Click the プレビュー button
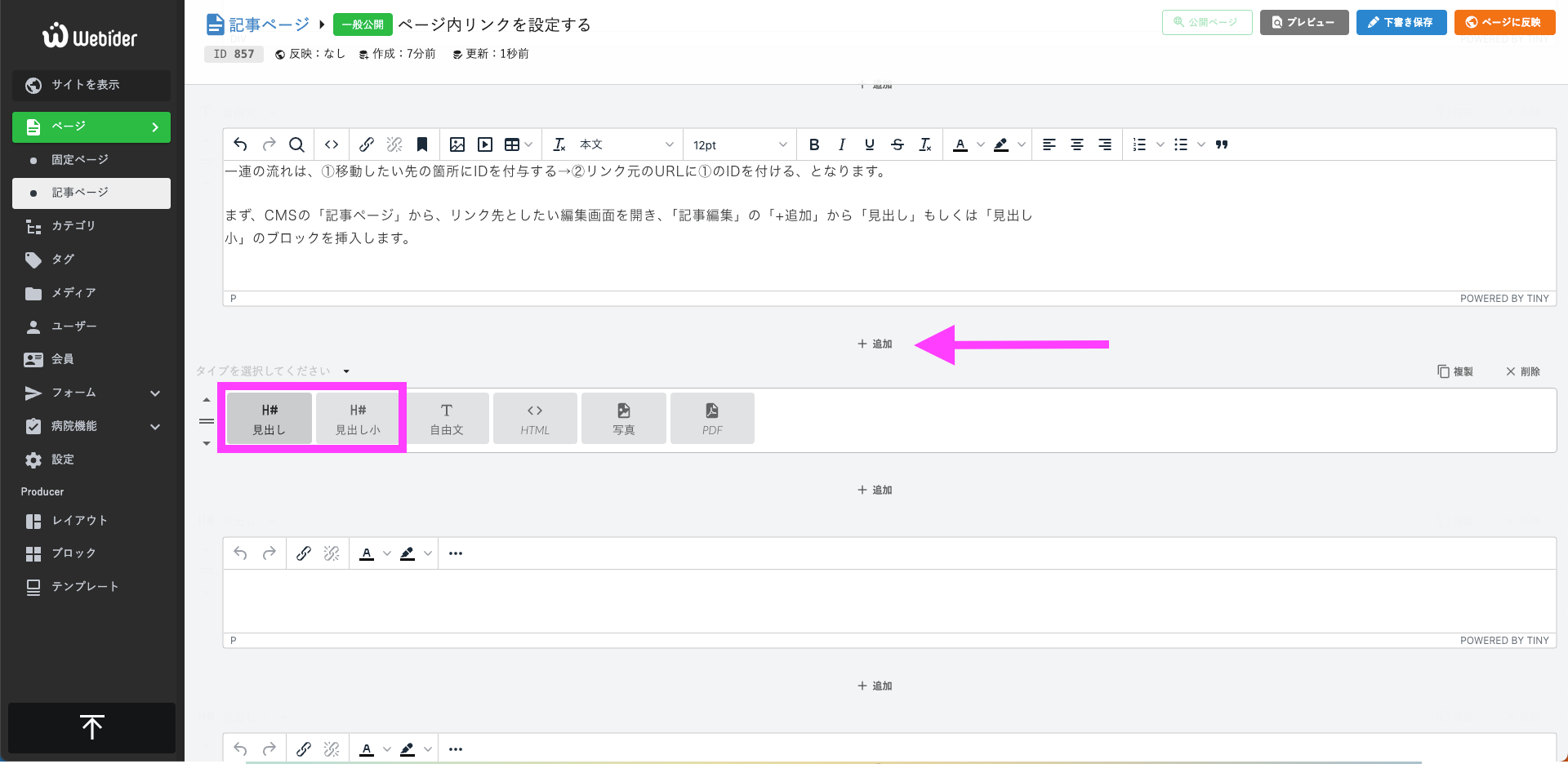The width and height of the screenshot is (1568, 764). coord(1303,22)
